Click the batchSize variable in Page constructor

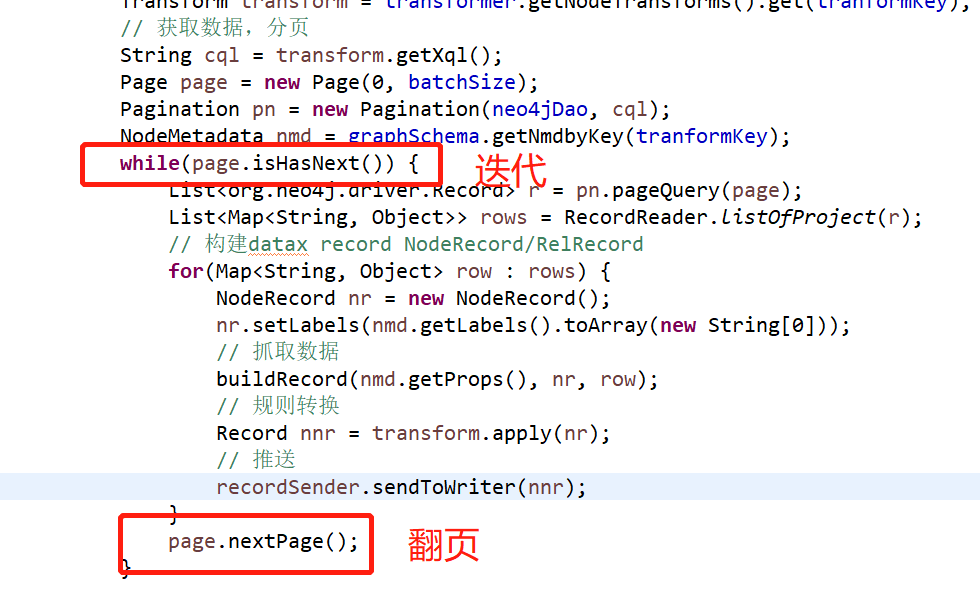[462, 83]
